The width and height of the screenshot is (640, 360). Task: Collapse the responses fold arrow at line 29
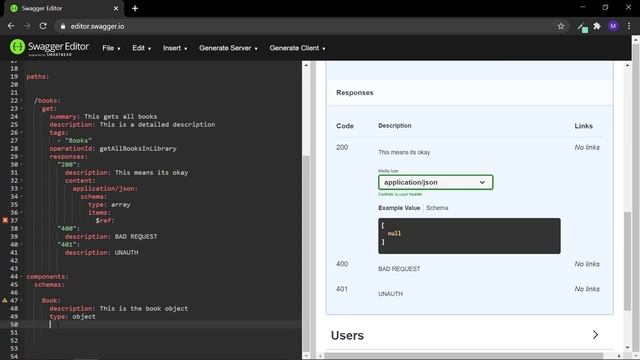tap(22, 157)
